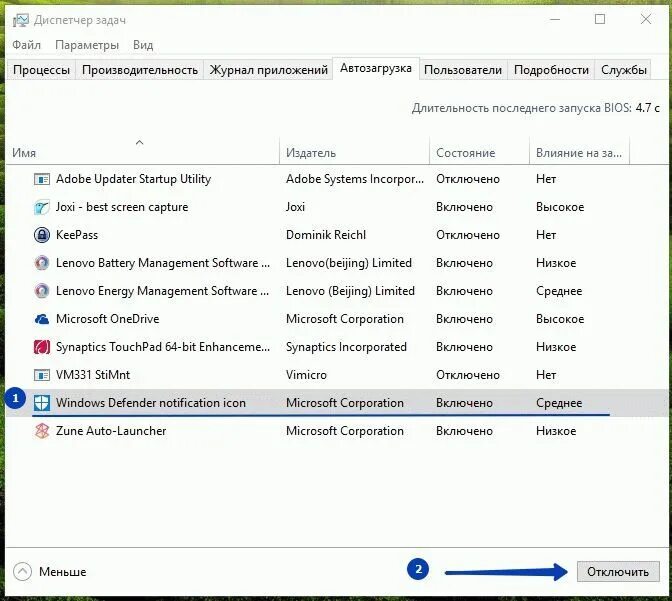The image size is (672, 601).
Task: Click the Zune Auto-Launcher icon
Action: 42,431
